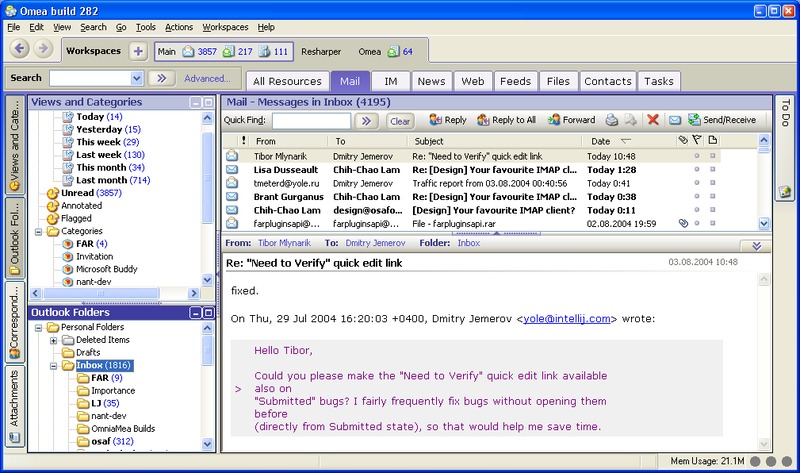
Task: Run quick find with double-arrow button
Action: coord(366,121)
